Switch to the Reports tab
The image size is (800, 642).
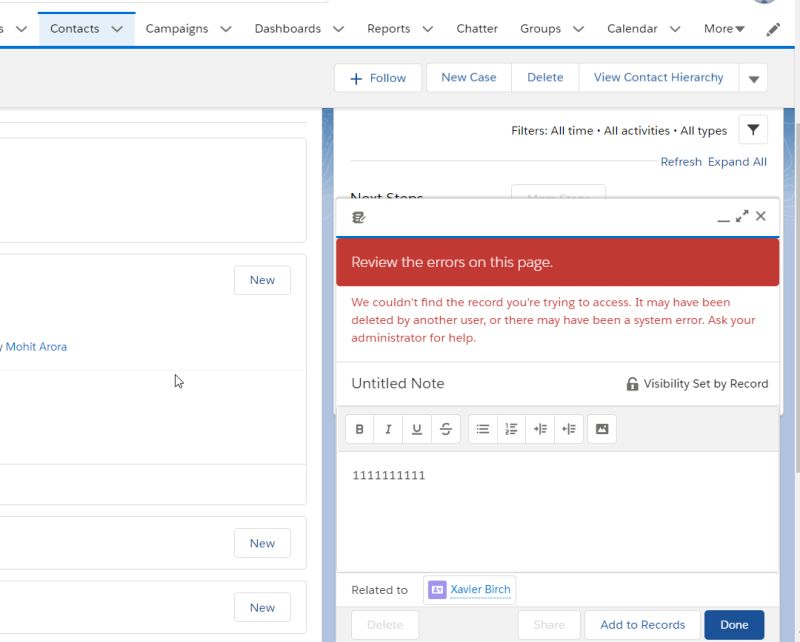click(390, 28)
